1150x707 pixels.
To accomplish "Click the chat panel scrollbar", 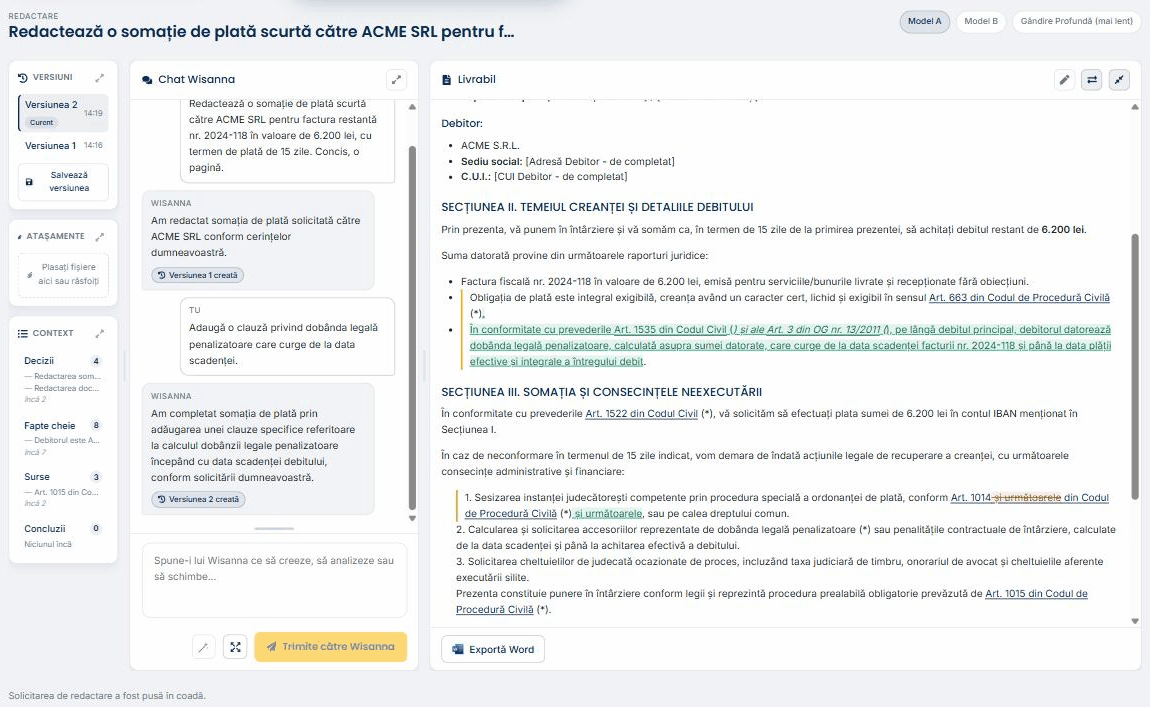I will click(412, 327).
